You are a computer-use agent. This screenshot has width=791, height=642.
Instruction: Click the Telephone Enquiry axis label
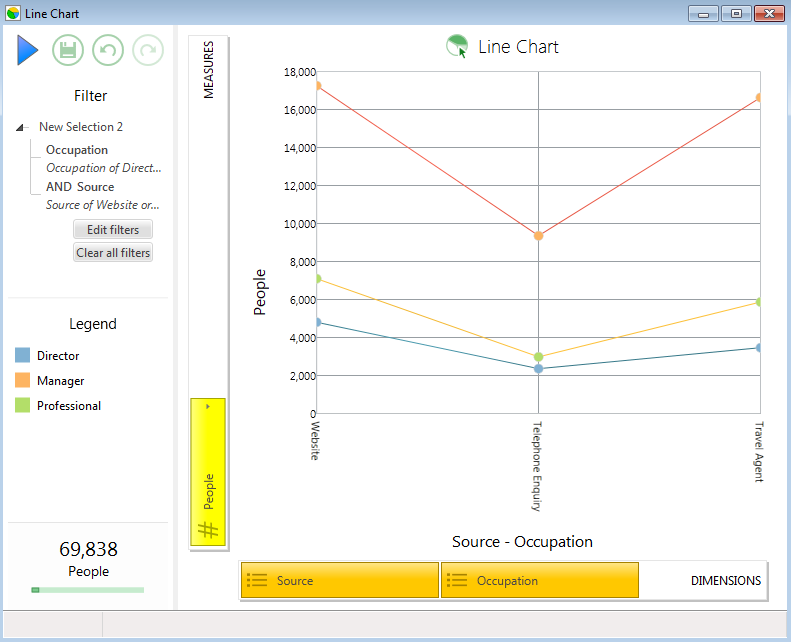click(537, 466)
